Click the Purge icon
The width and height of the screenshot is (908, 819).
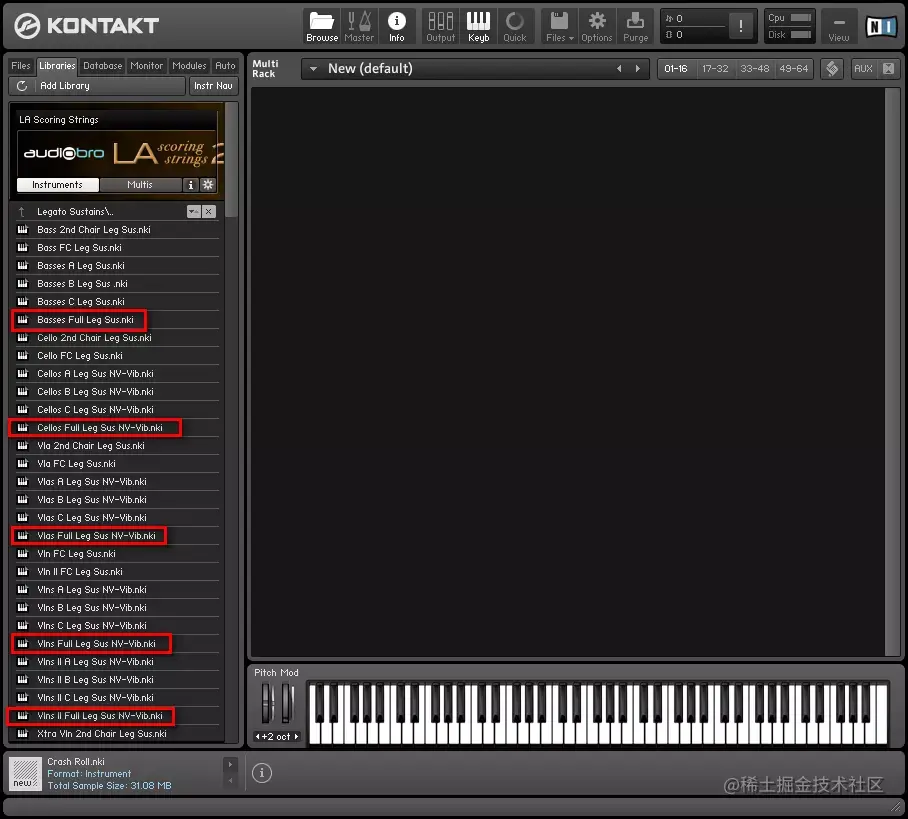point(636,23)
